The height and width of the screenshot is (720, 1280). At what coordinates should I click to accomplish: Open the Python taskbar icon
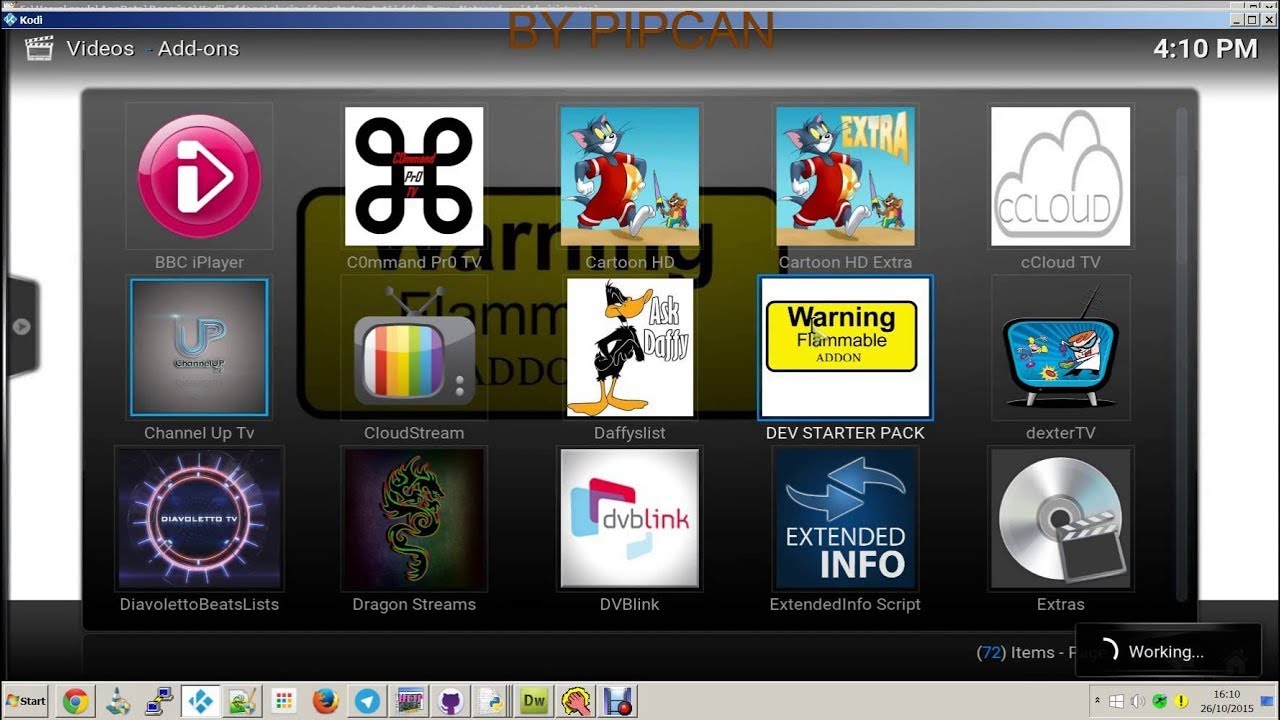492,701
